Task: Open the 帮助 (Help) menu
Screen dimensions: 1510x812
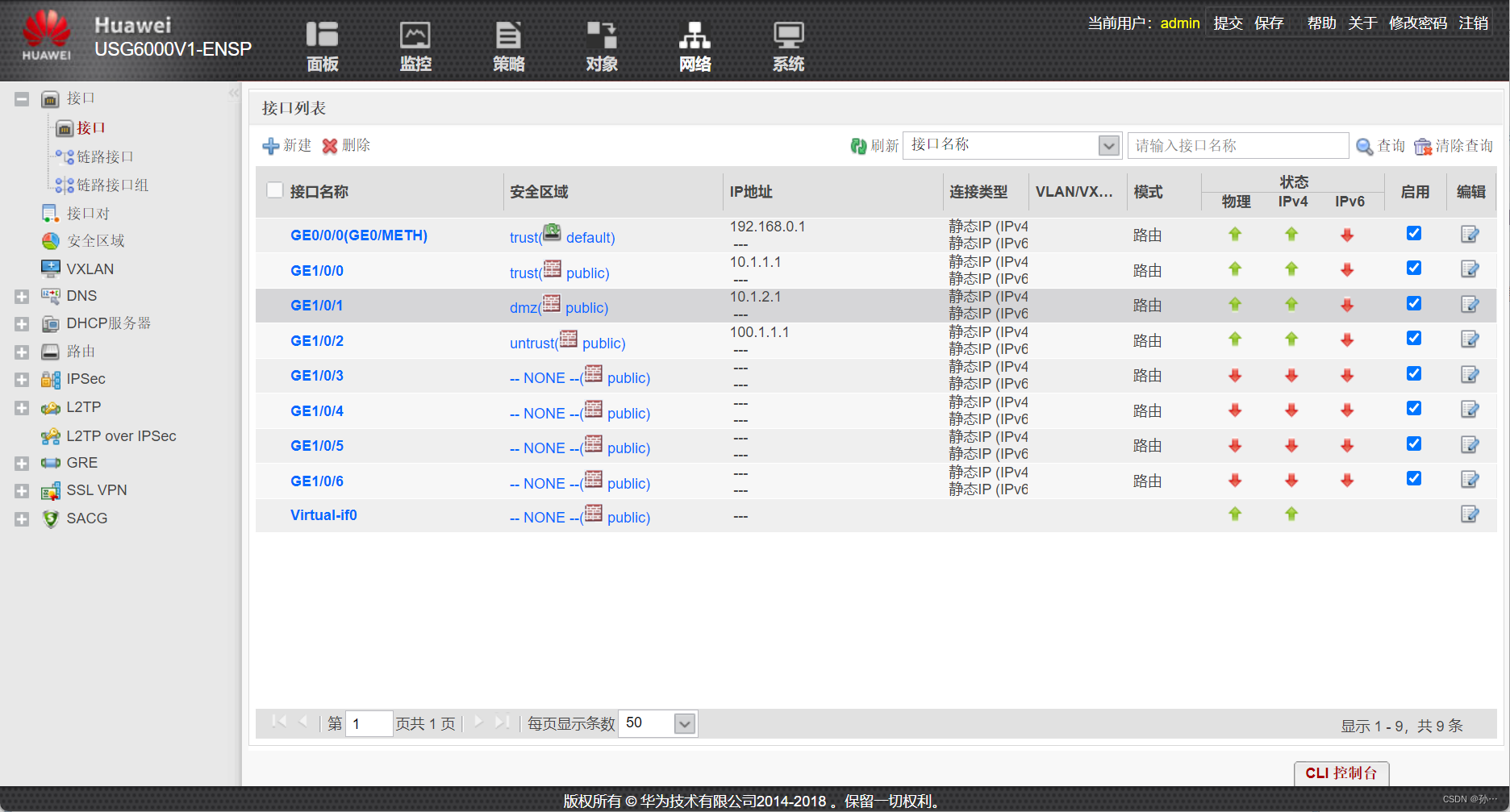Action: point(1321,23)
